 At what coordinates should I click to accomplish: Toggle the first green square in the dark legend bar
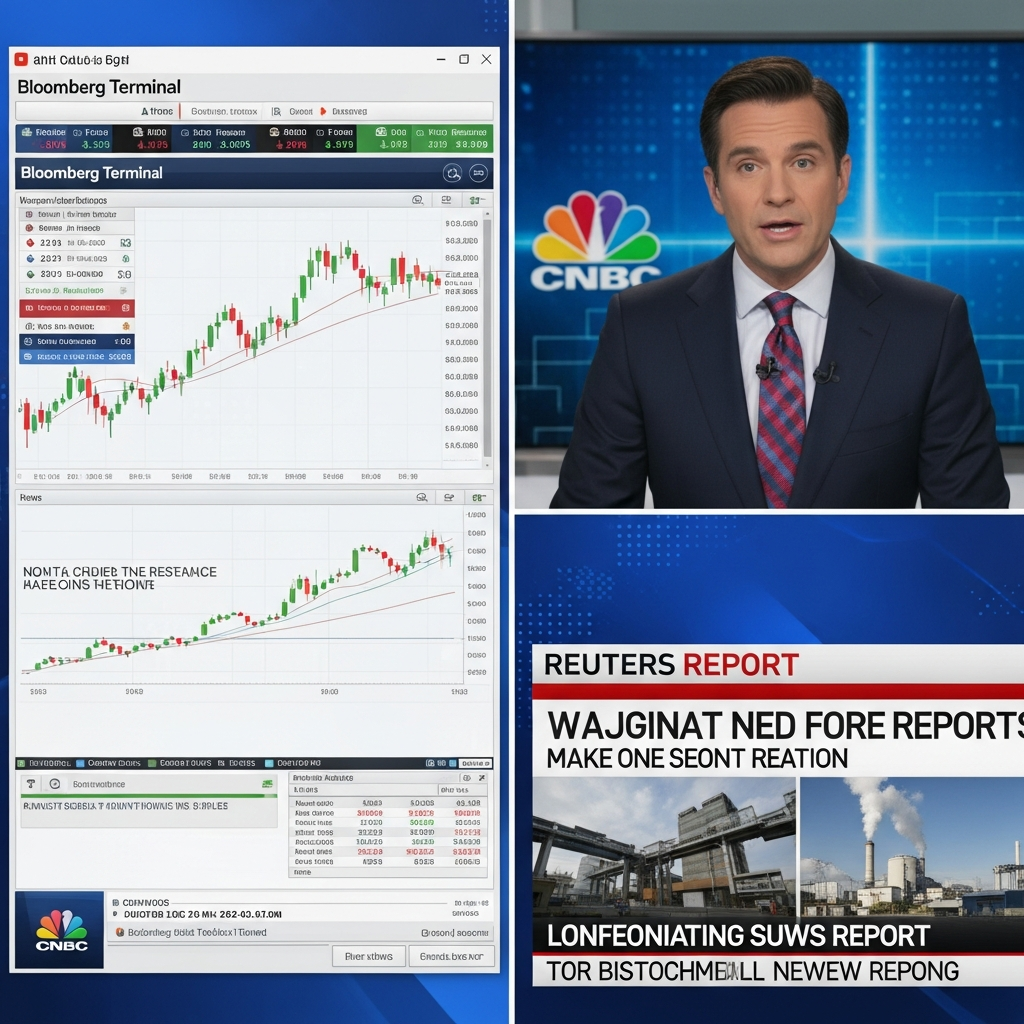click(x=22, y=763)
